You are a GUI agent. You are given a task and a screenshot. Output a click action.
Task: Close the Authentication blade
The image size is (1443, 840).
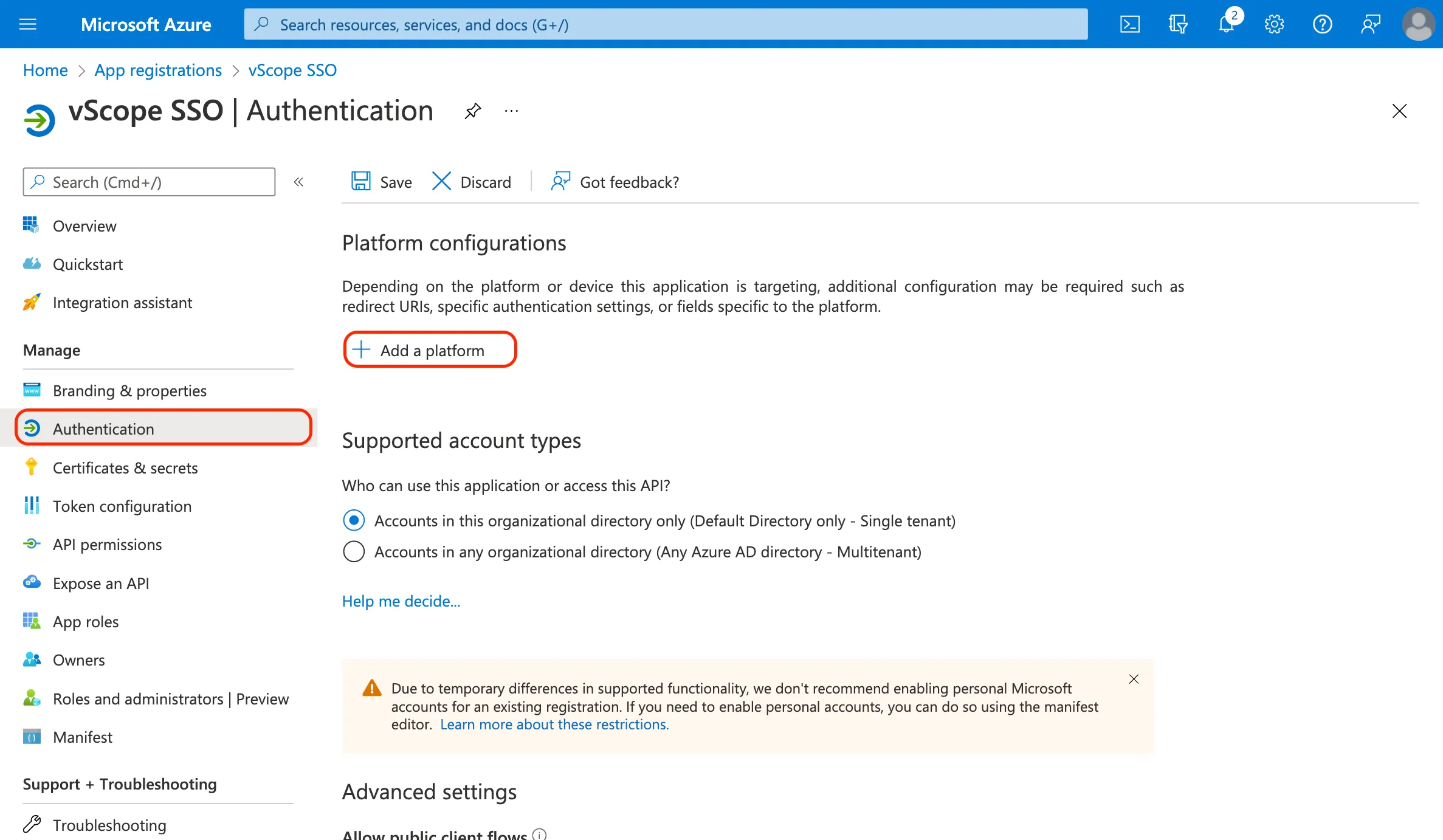pos(1399,111)
